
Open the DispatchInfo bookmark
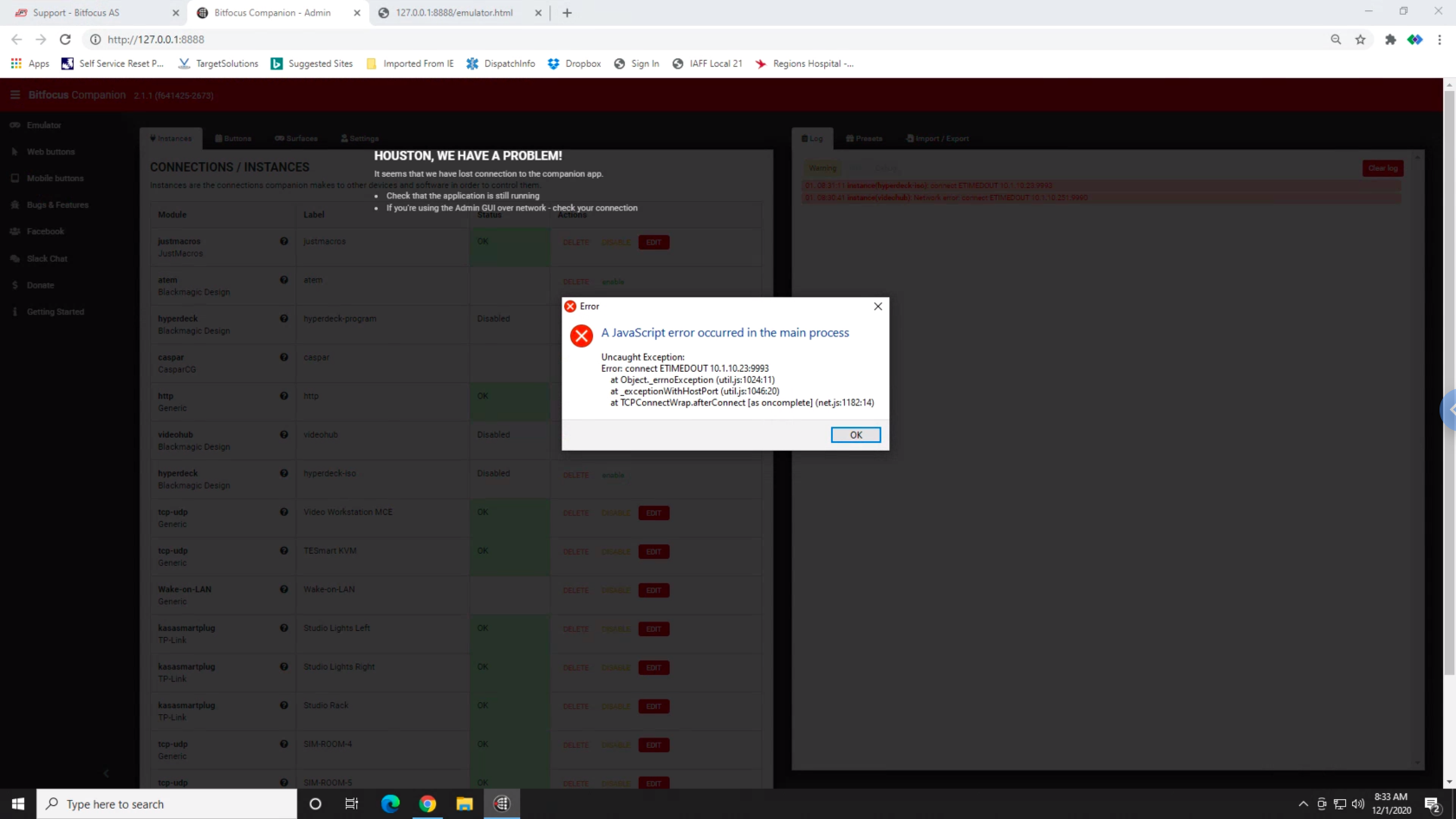pos(501,63)
